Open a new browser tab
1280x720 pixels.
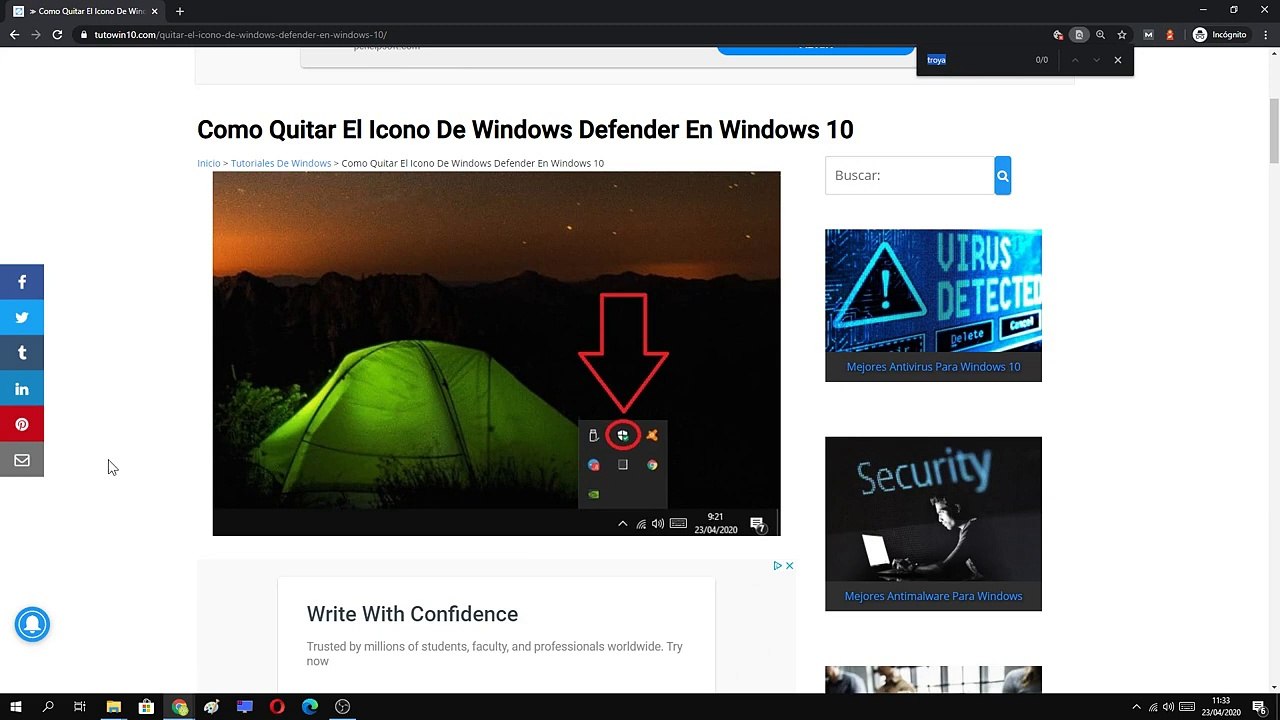pyautogui.click(x=180, y=11)
